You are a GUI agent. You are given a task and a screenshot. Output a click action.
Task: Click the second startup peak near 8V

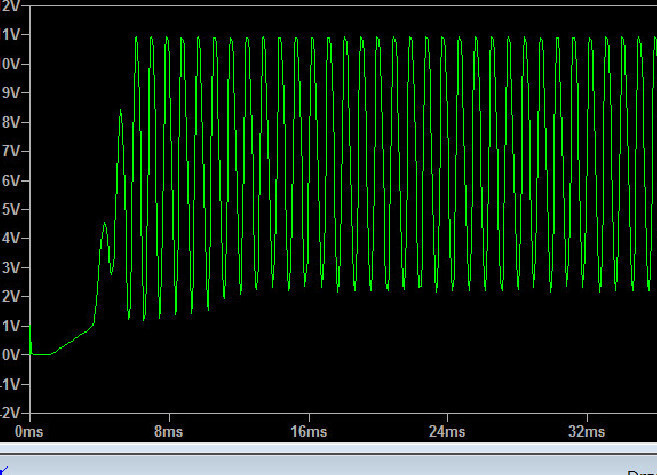pyautogui.click(x=121, y=112)
